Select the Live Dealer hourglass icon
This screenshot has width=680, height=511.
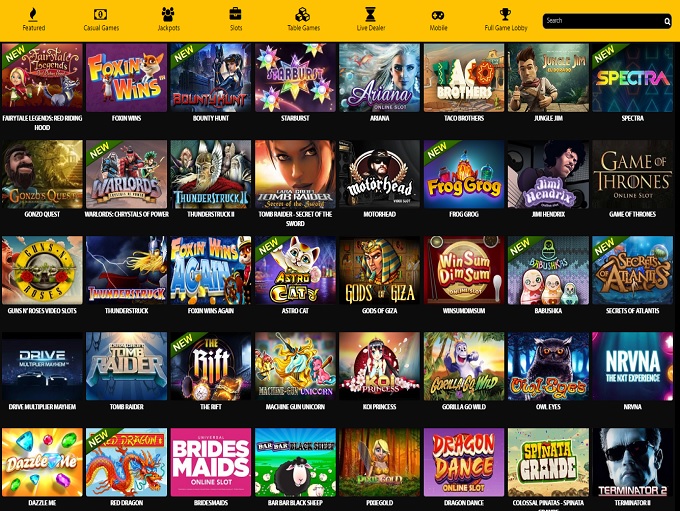pyautogui.click(x=370, y=14)
